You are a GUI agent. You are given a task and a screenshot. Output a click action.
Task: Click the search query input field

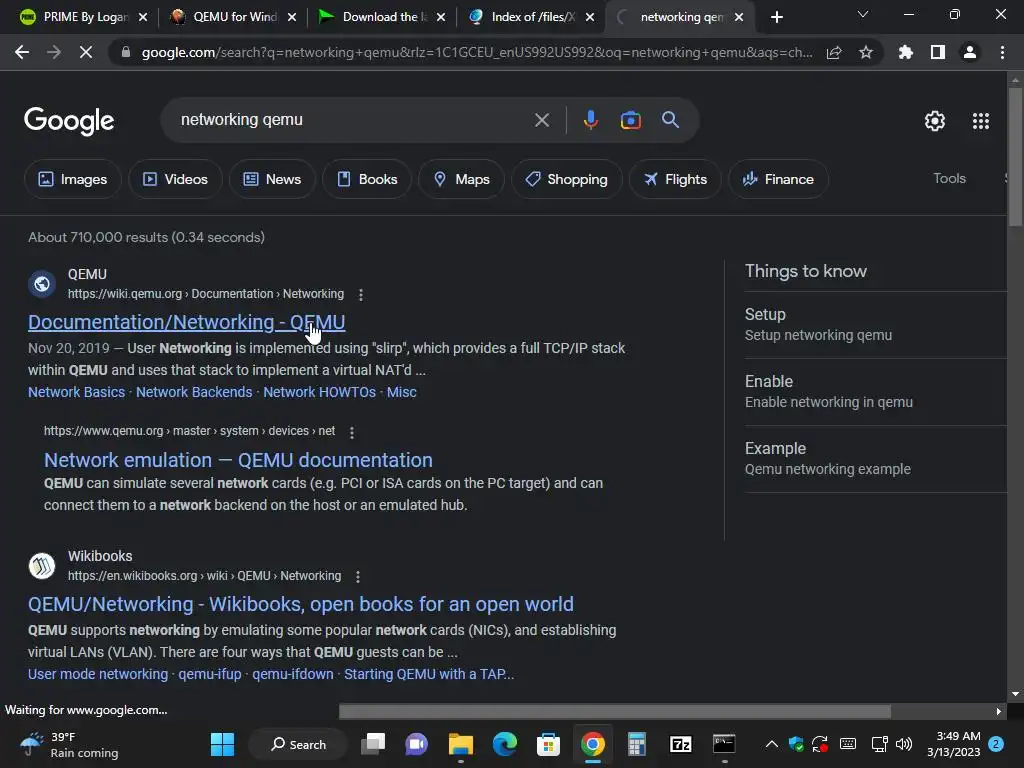click(353, 120)
